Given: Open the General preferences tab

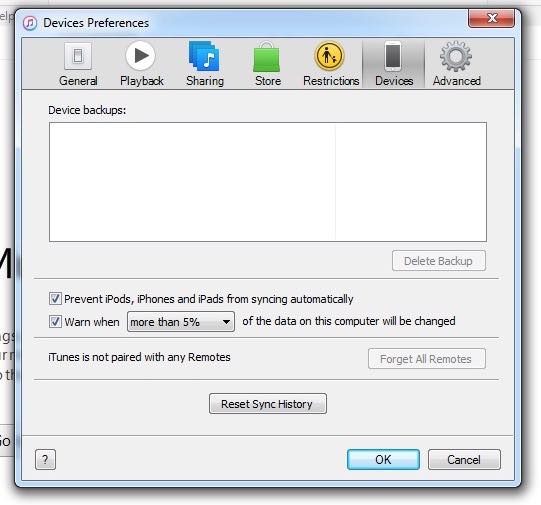Looking at the screenshot, I should point(78,64).
